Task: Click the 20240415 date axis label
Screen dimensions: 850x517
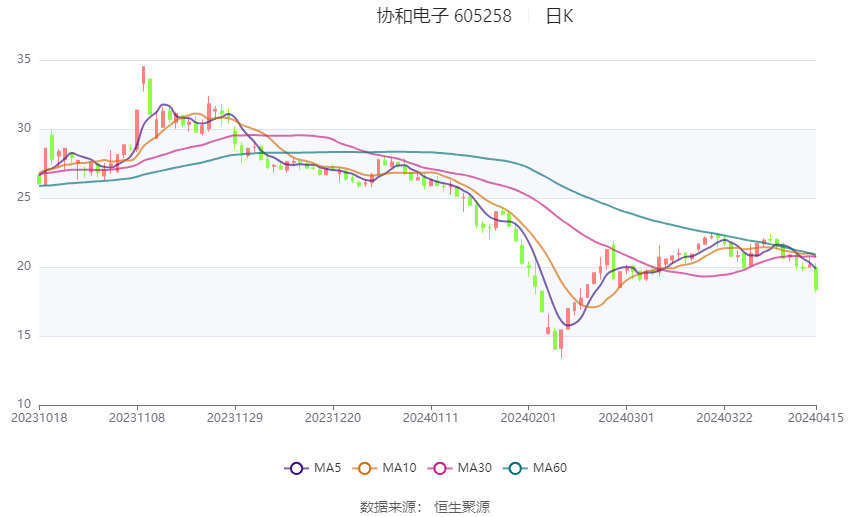Action: [x=816, y=418]
